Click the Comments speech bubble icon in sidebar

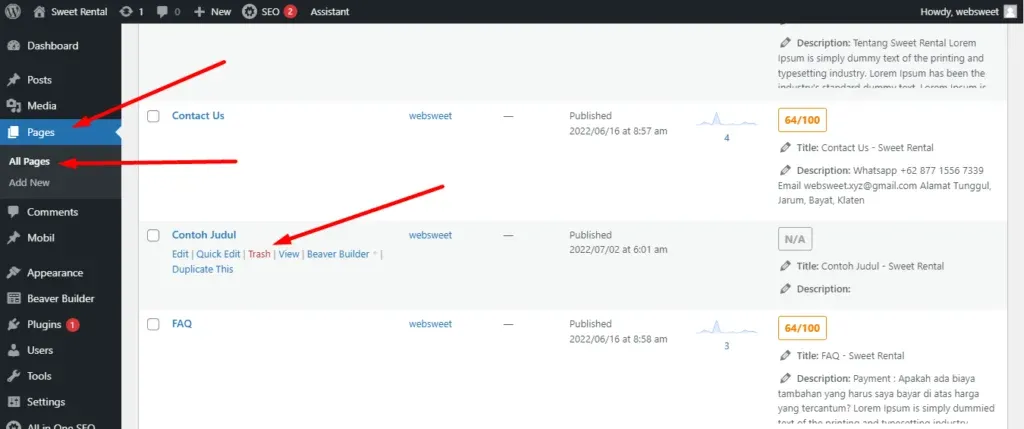(x=13, y=212)
